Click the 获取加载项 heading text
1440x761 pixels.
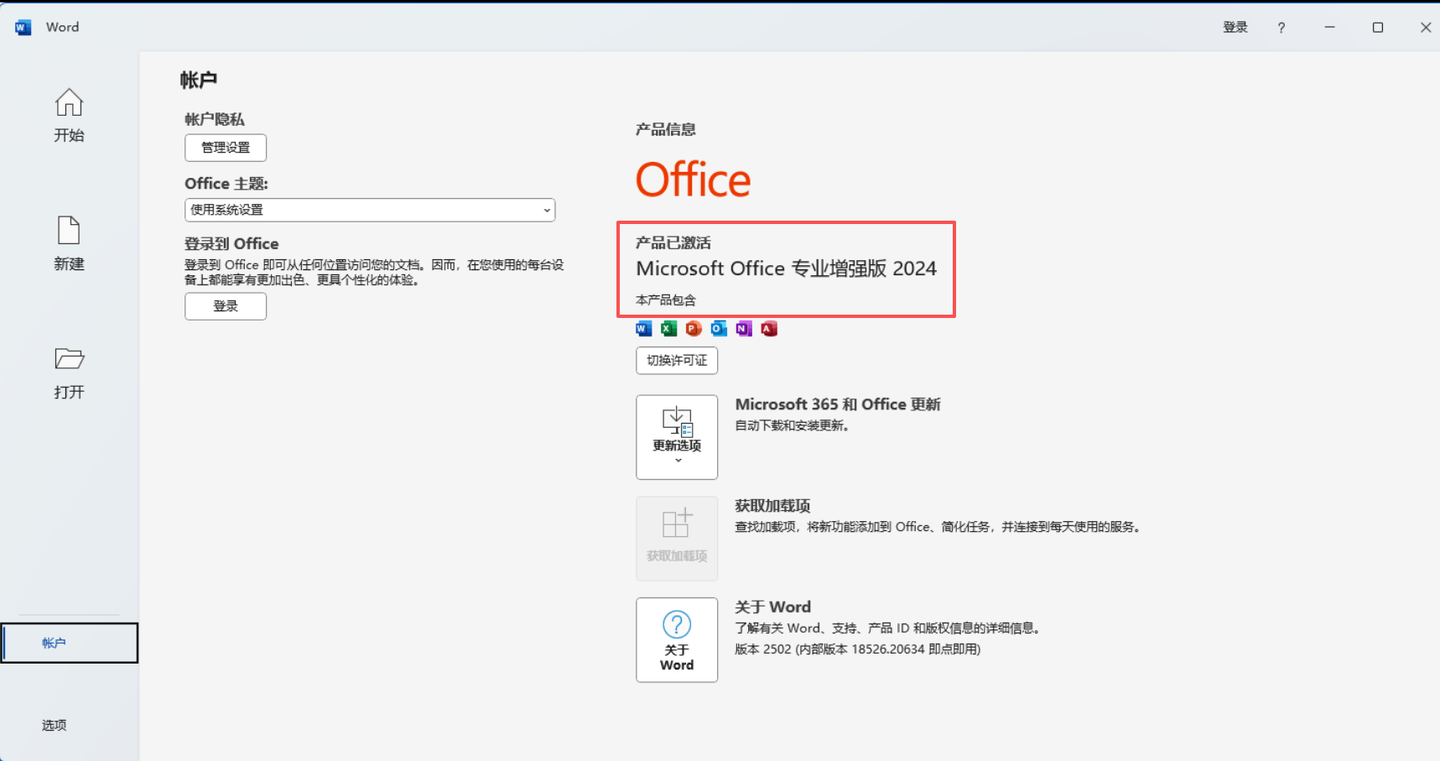[x=772, y=506]
